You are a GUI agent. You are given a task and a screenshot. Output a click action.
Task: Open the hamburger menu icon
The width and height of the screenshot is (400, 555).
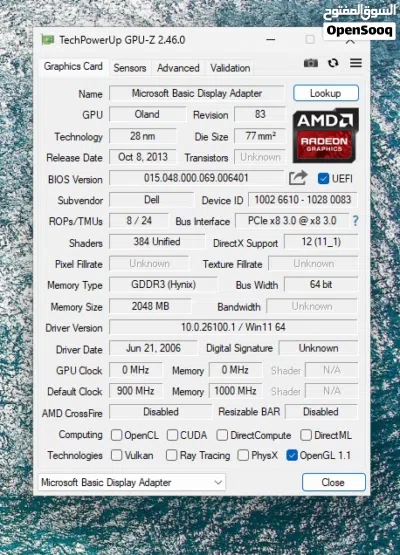(x=356, y=63)
